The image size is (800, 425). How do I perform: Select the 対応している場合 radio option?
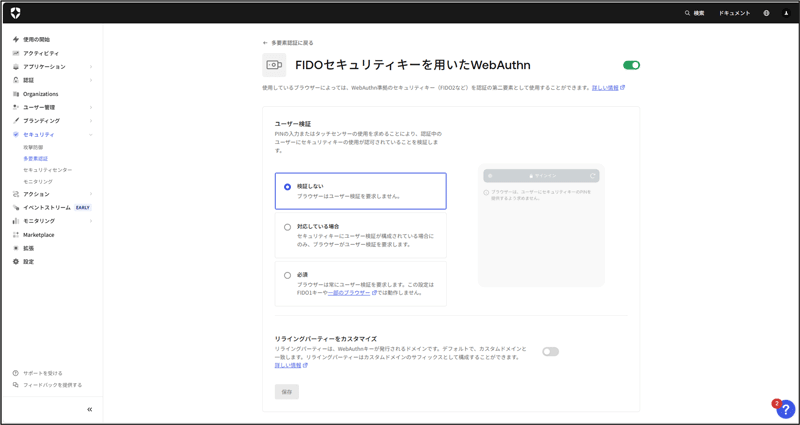point(287,227)
